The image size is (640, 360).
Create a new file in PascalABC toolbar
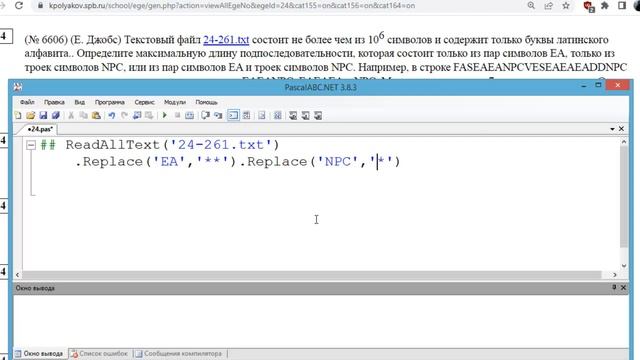18,116
